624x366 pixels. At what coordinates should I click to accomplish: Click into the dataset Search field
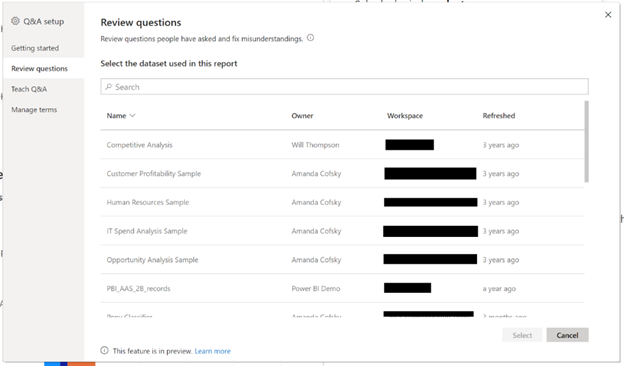344,86
